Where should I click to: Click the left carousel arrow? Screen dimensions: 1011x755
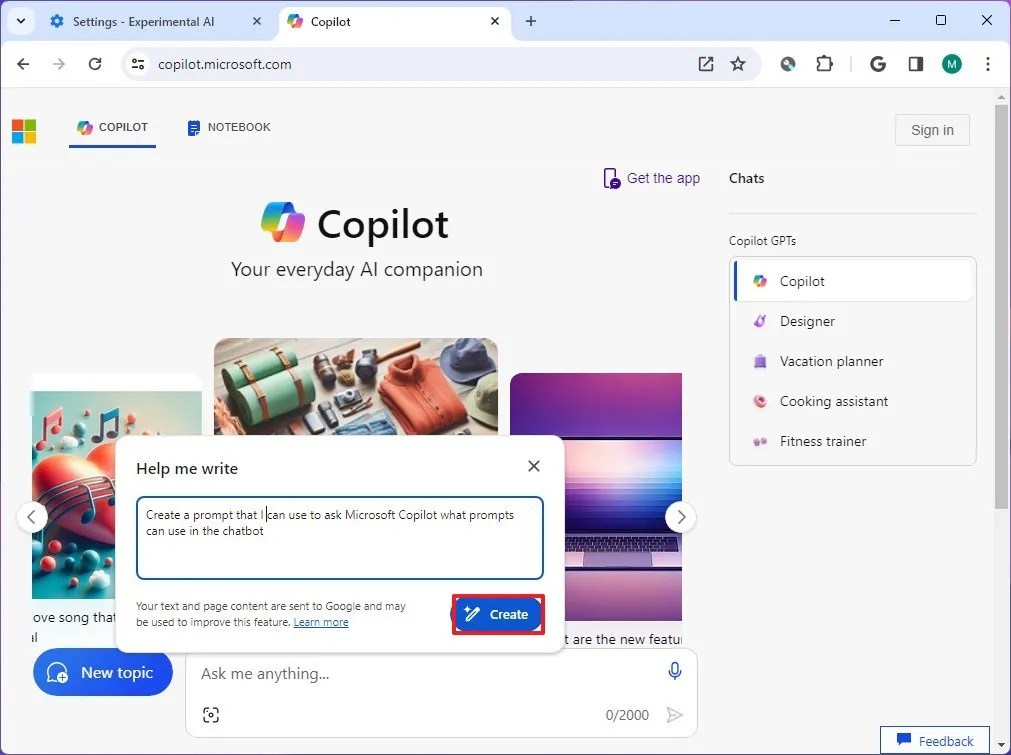pos(33,517)
